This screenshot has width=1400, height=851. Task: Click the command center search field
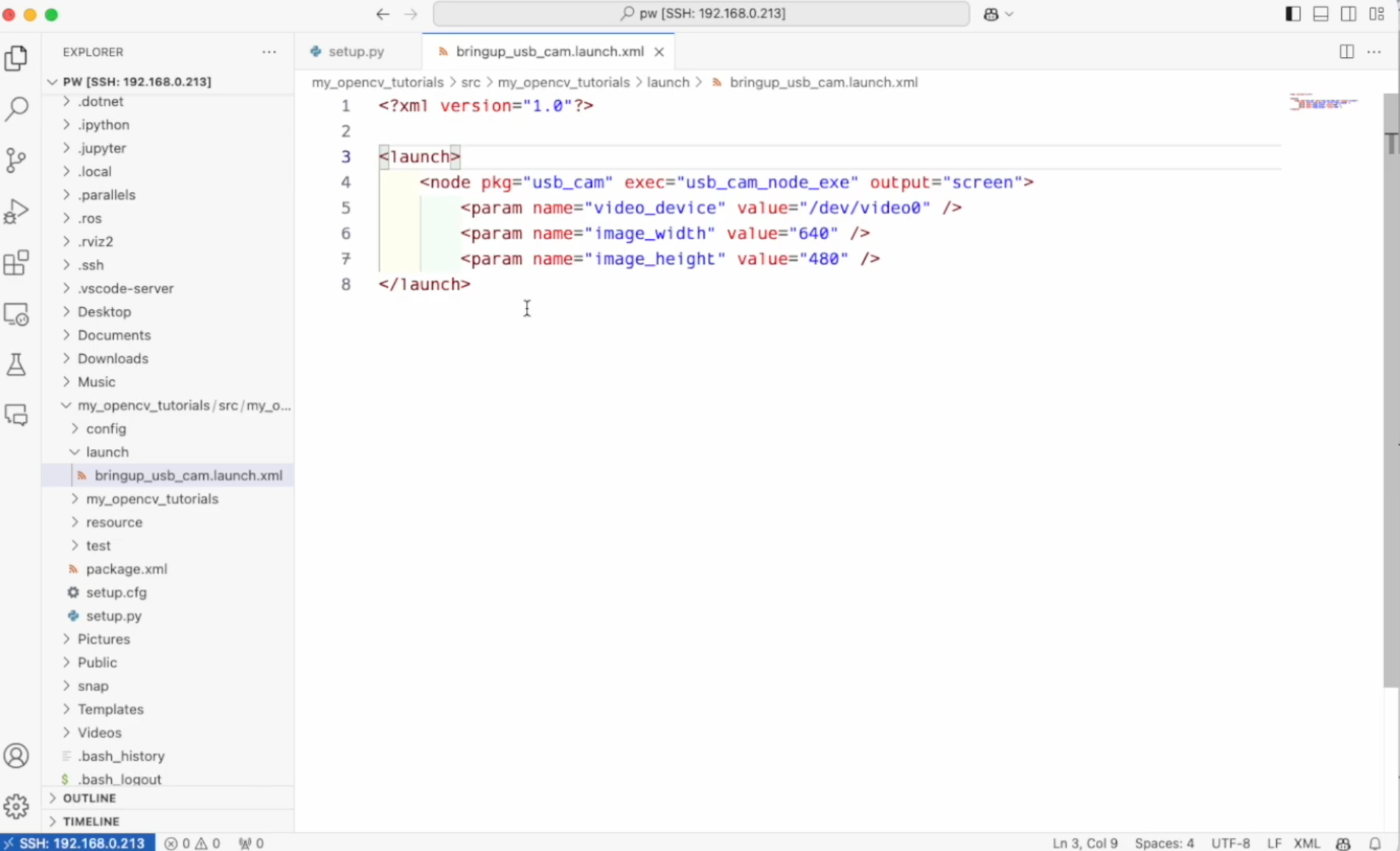click(701, 14)
